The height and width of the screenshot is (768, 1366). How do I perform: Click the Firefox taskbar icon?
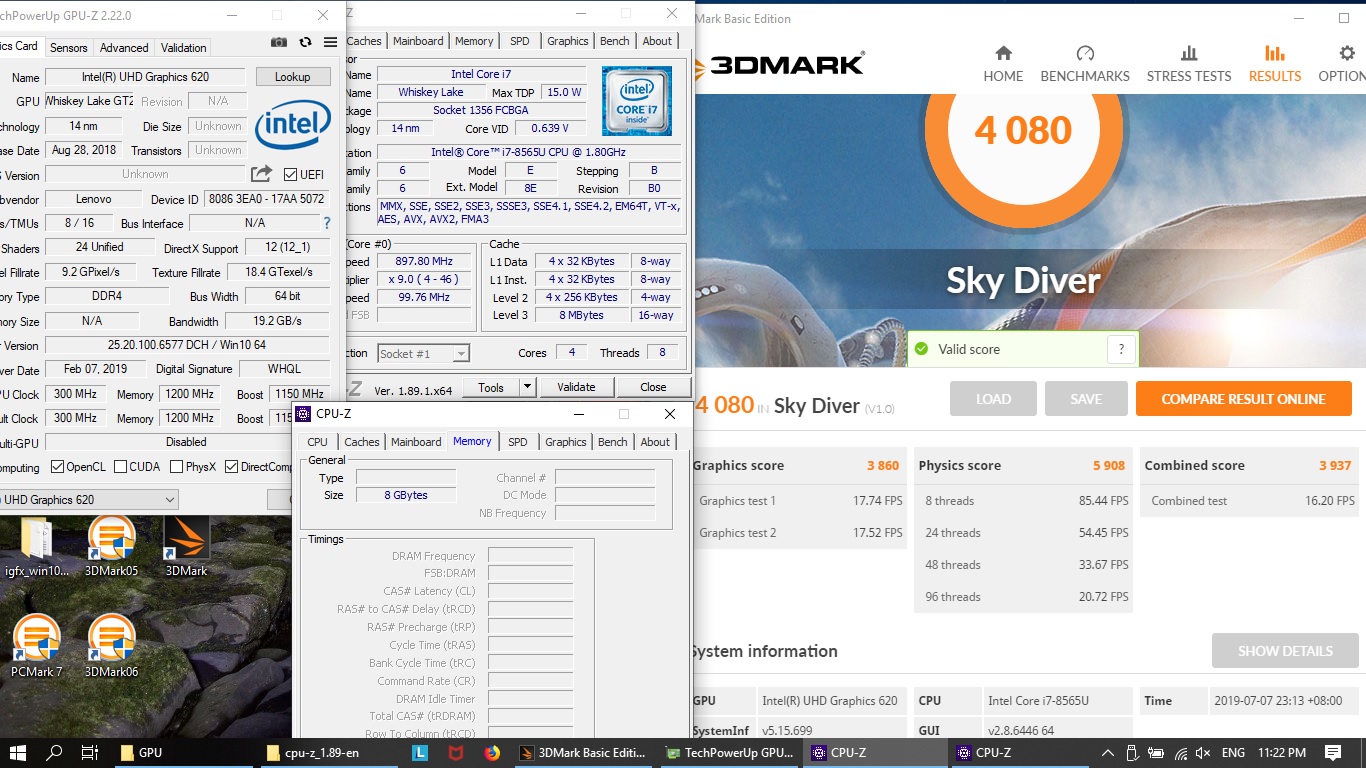(491, 753)
